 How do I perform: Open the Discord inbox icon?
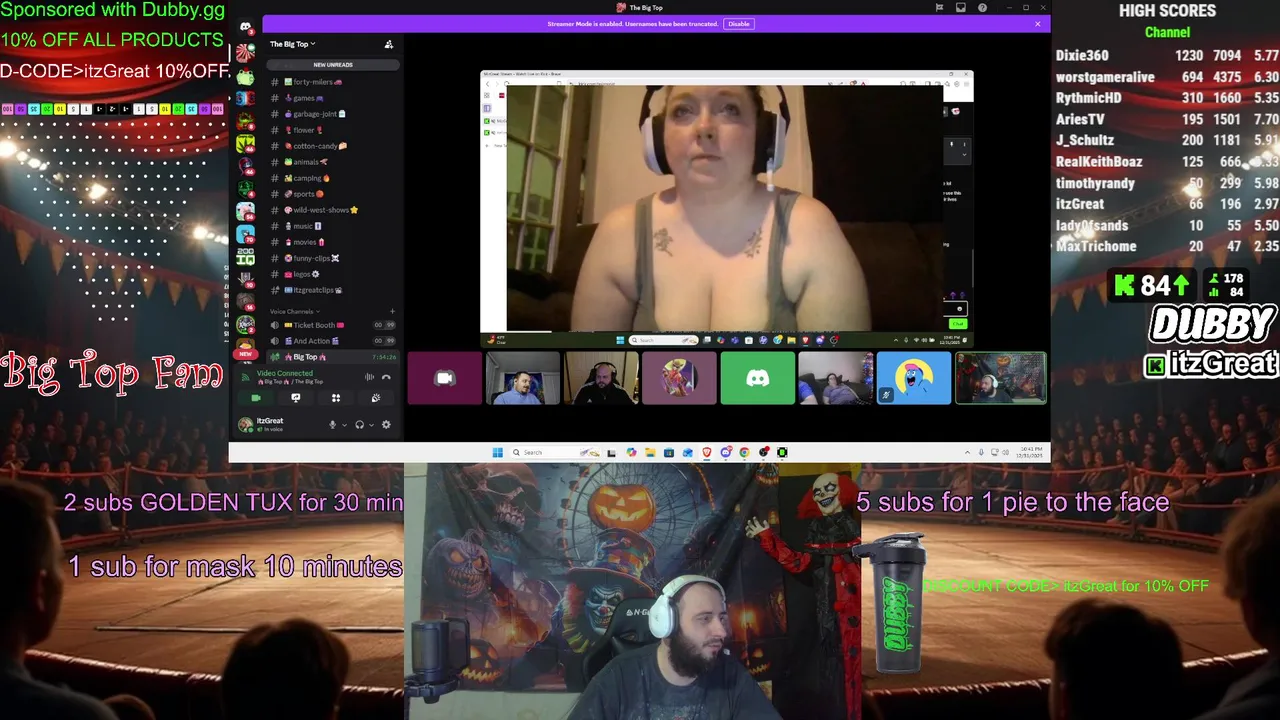pos(961,8)
